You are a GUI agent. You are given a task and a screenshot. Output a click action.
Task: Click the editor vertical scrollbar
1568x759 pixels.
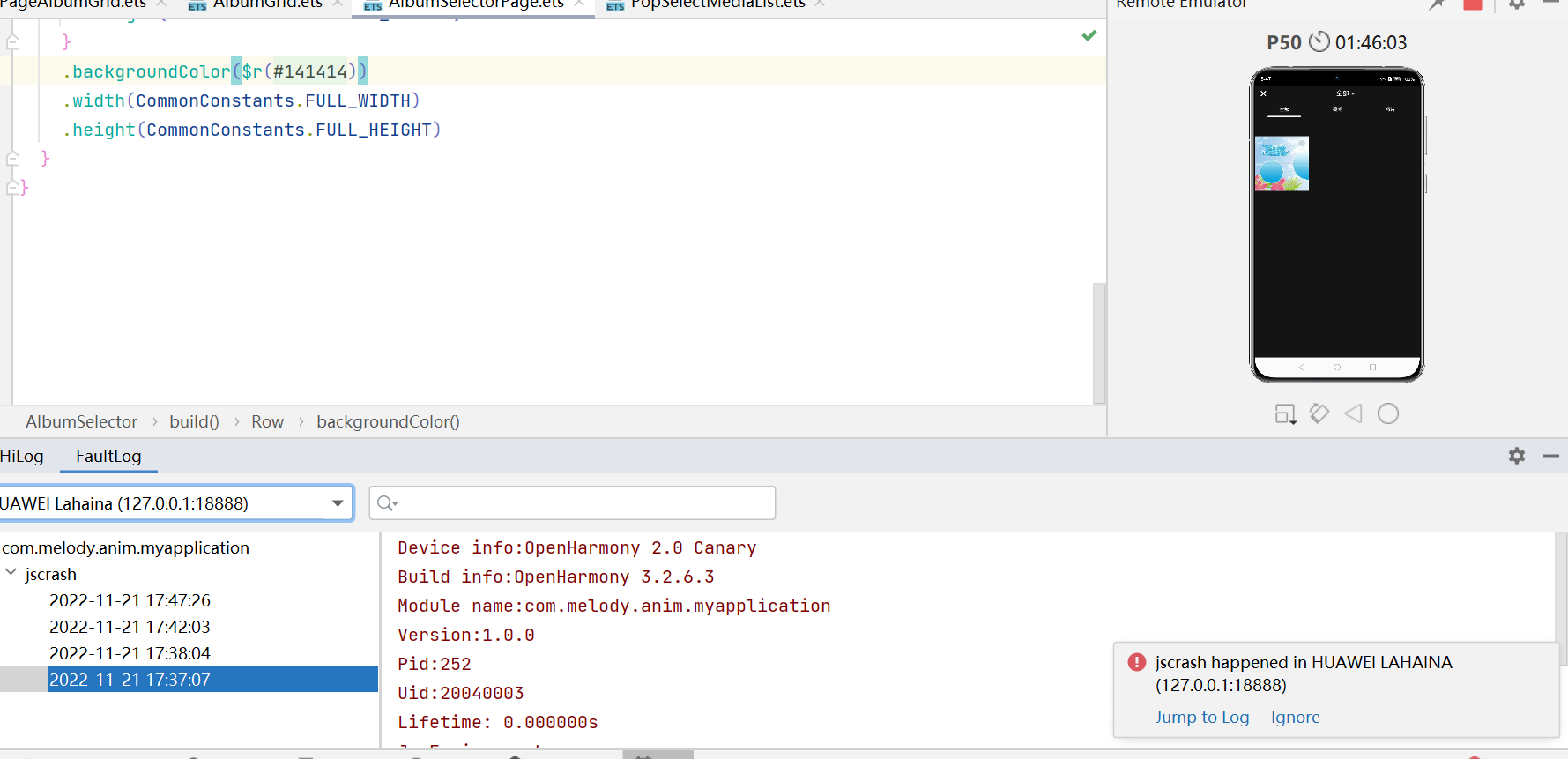tap(1098, 342)
